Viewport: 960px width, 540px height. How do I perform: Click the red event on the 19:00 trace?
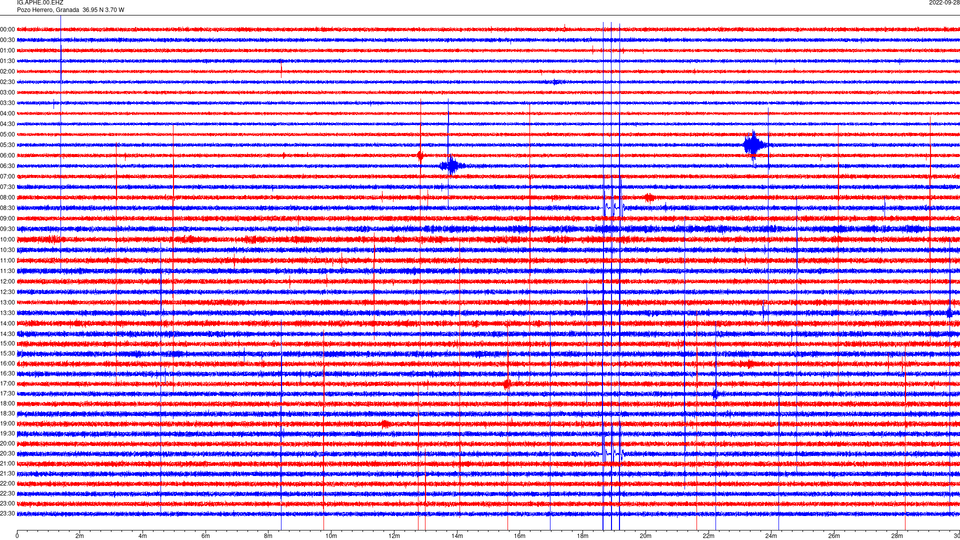click(x=385, y=424)
